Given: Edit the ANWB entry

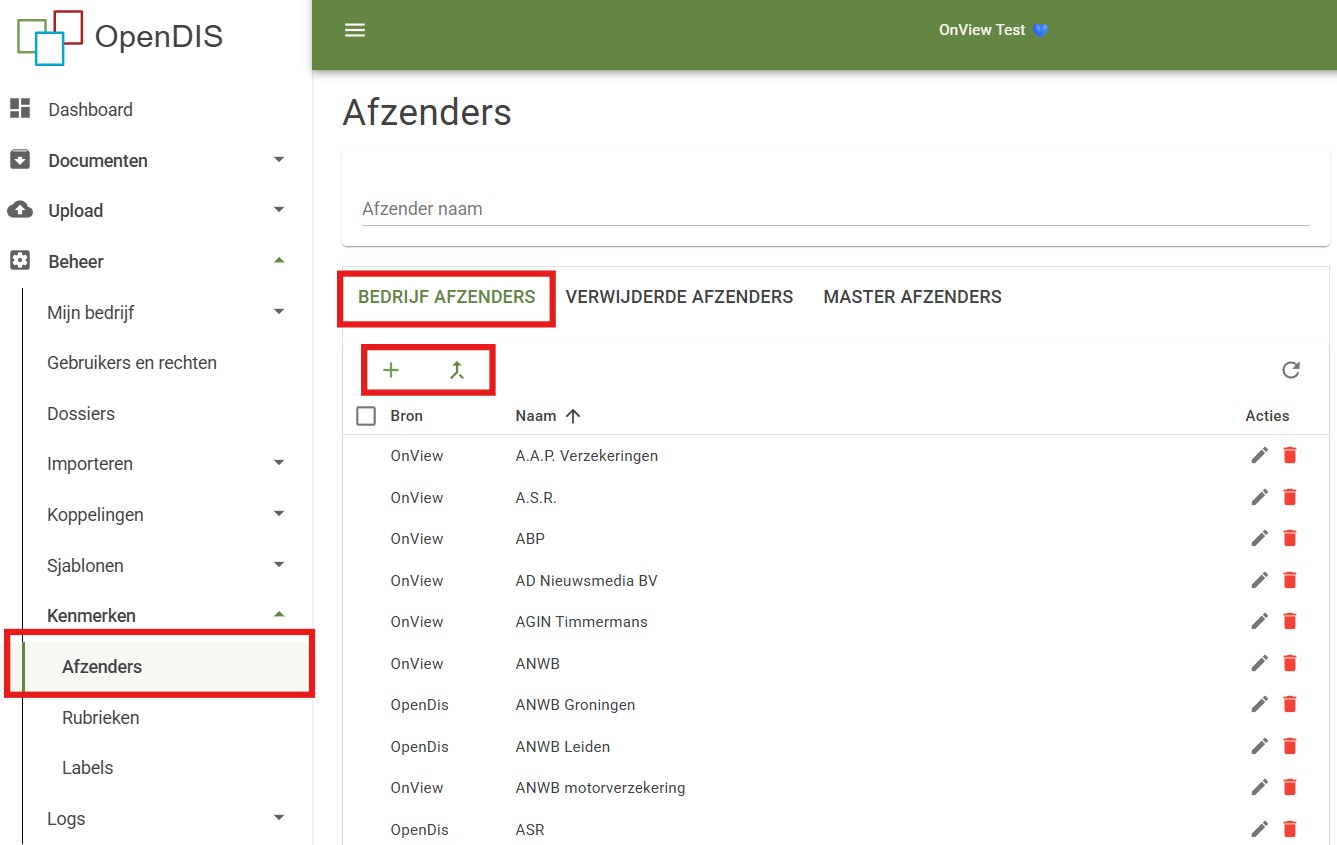Looking at the screenshot, I should [x=1260, y=663].
